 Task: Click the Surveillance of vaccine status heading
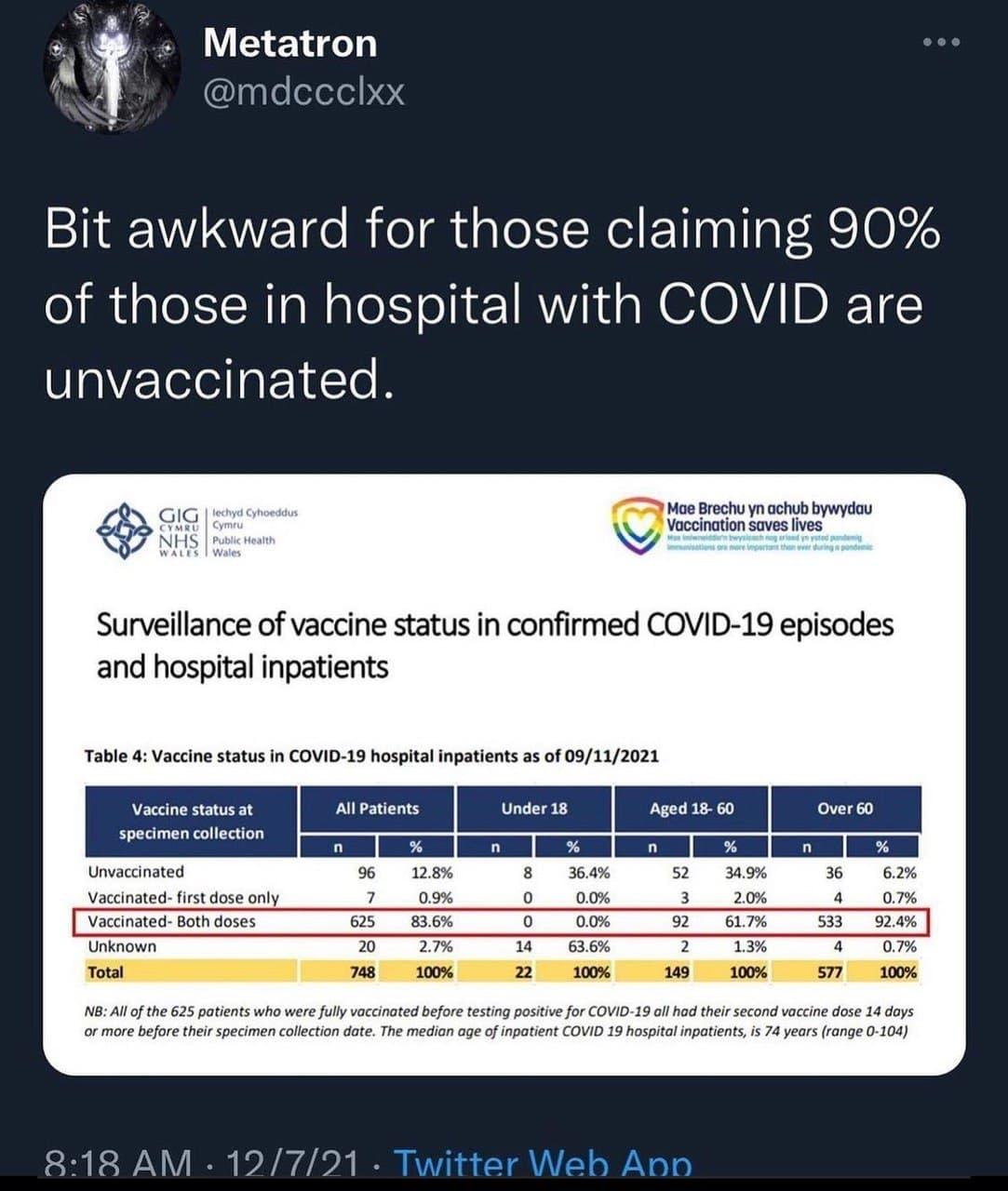tap(495, 645)
